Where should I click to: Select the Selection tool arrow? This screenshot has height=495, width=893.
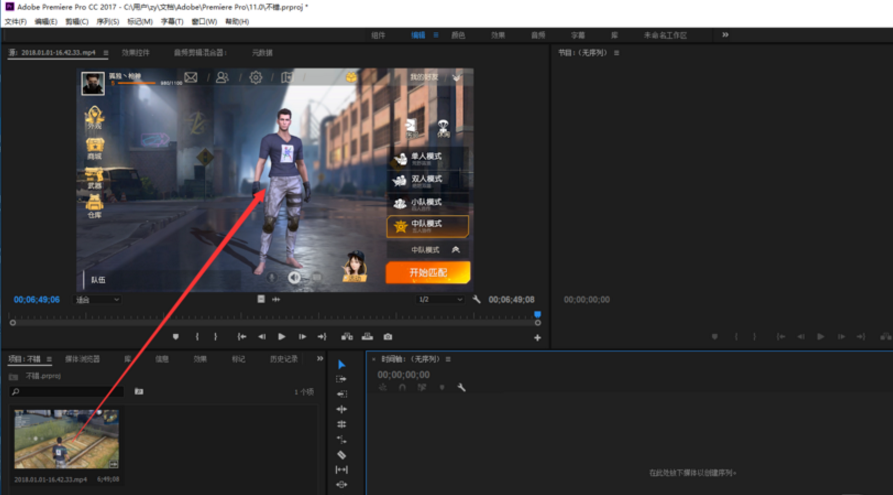341,365
